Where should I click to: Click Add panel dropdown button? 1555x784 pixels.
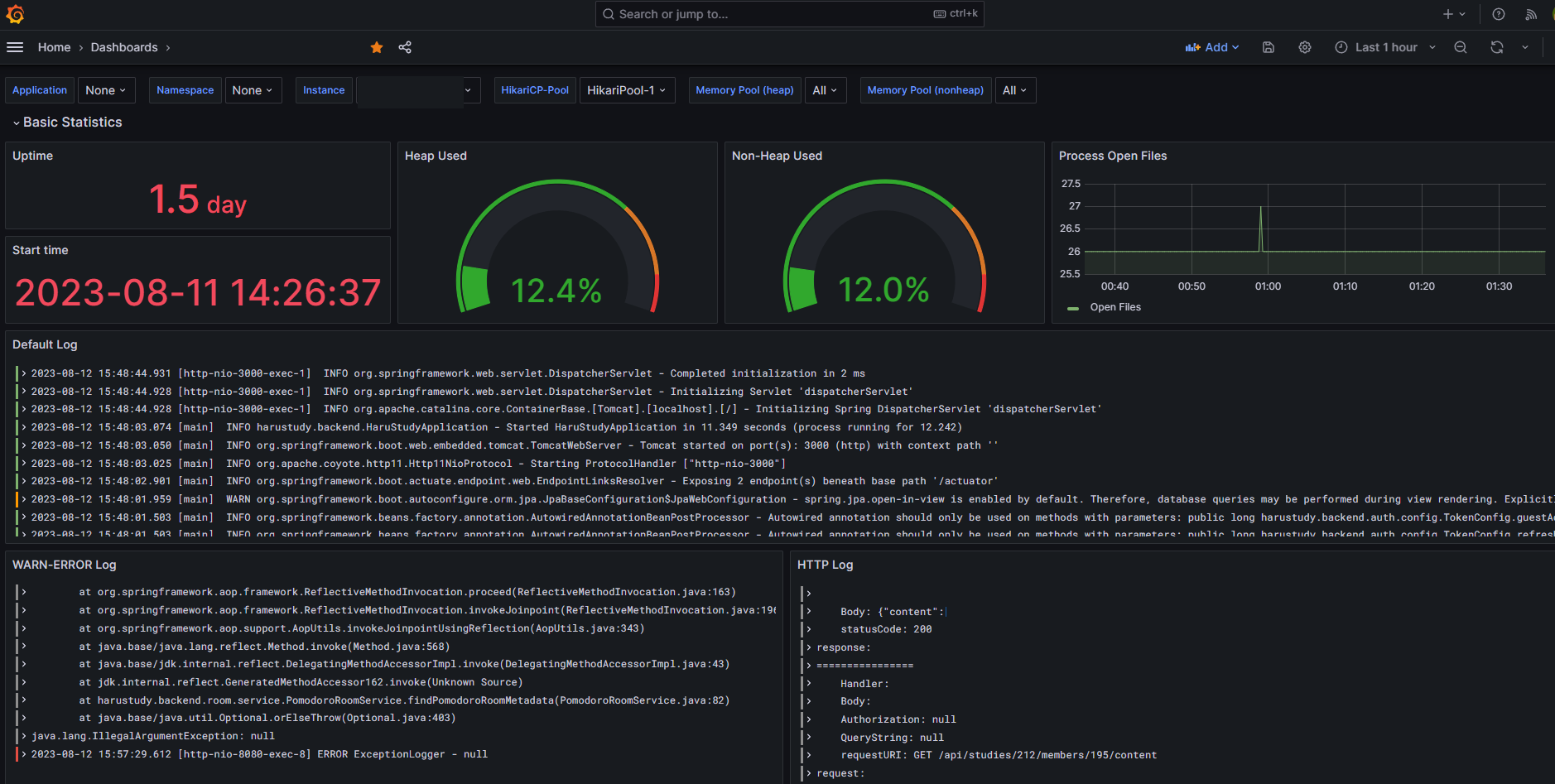[x=1212, y=47]
